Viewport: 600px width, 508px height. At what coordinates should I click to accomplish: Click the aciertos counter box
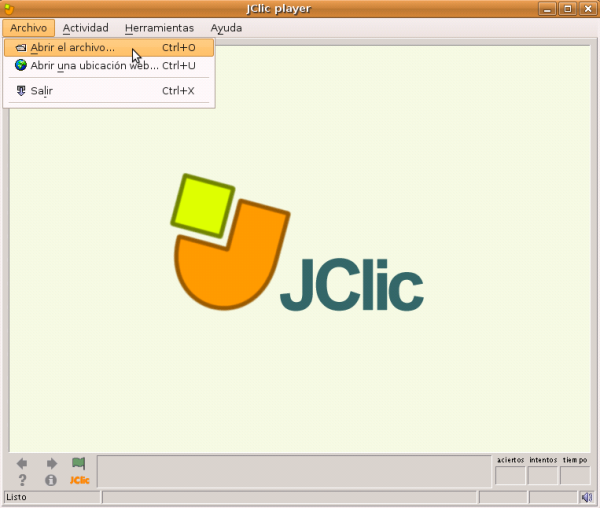(x=510, y=476)
